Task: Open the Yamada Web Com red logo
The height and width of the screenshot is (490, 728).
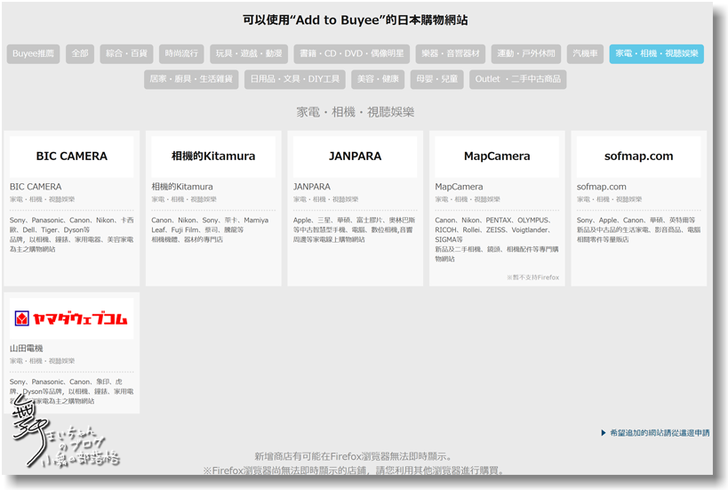Action: click(71, 319)
